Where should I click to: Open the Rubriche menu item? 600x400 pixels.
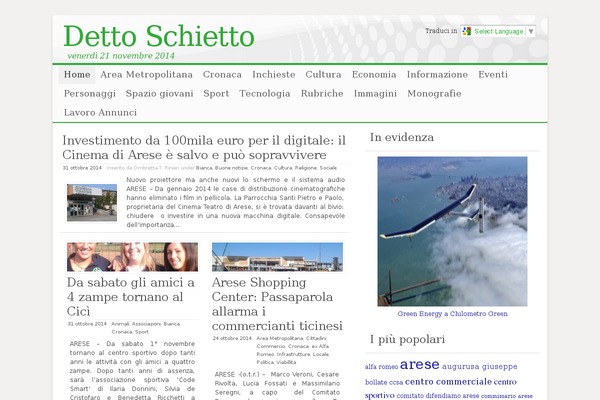322,94
